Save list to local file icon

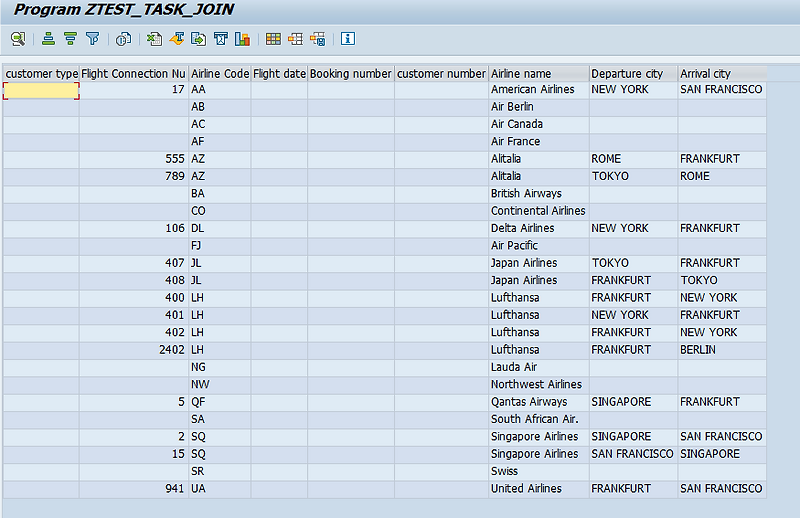point(198,39)
